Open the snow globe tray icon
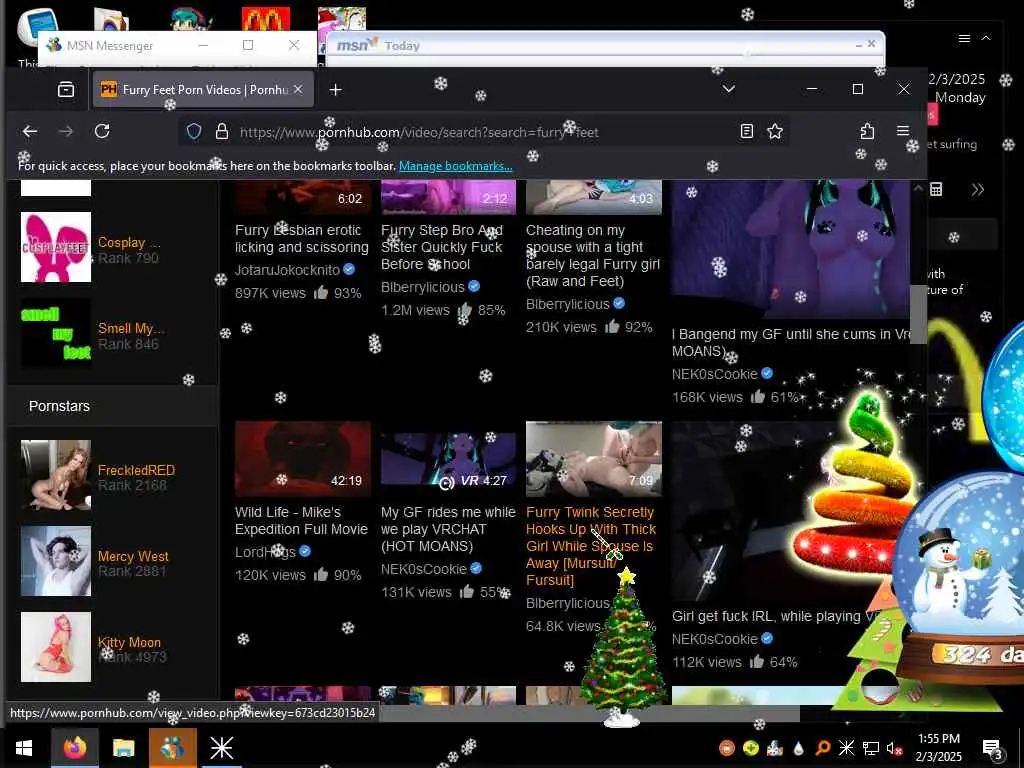1024x768 pixels. click(x=775, y=748)
